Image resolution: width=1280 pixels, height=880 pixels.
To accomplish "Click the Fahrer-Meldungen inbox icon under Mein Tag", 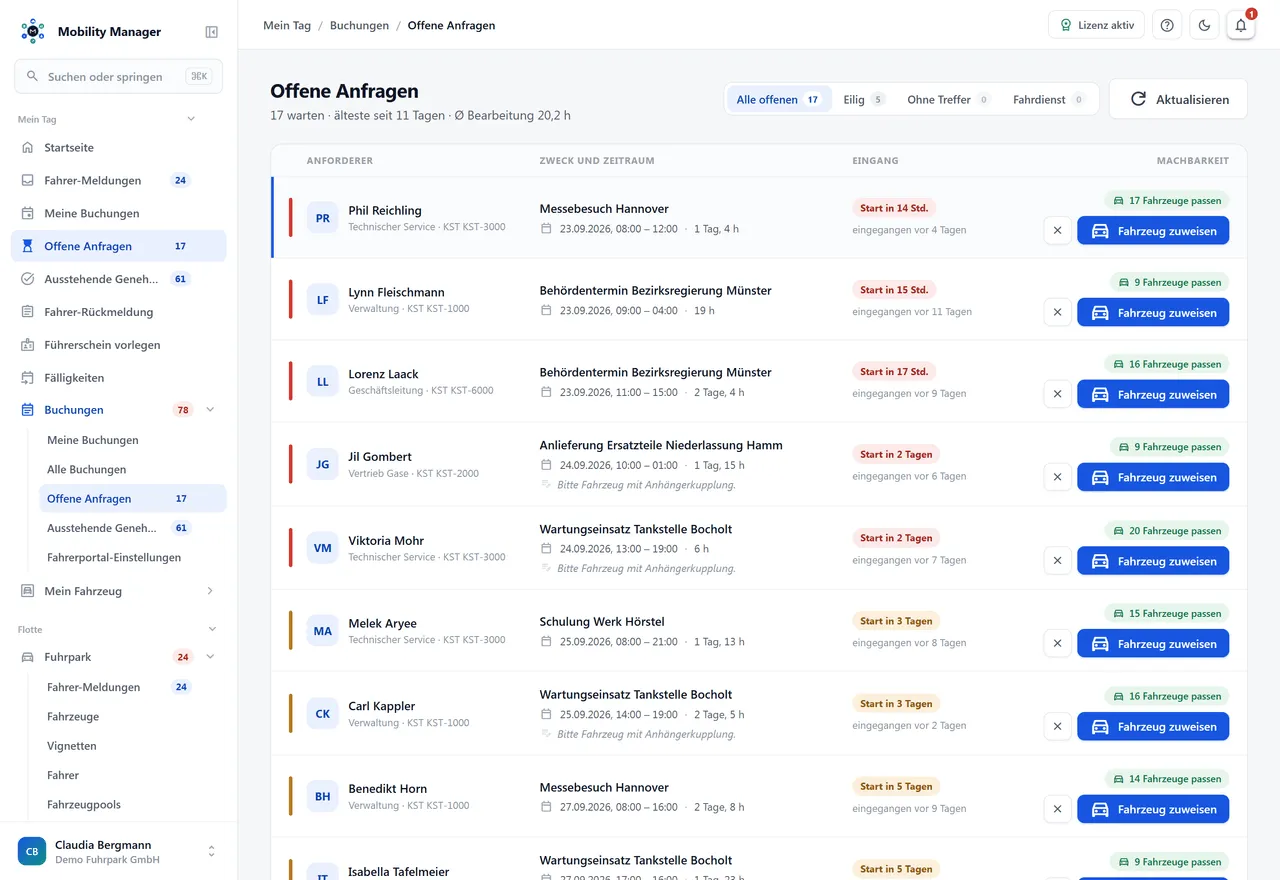I will pos(28,181).
